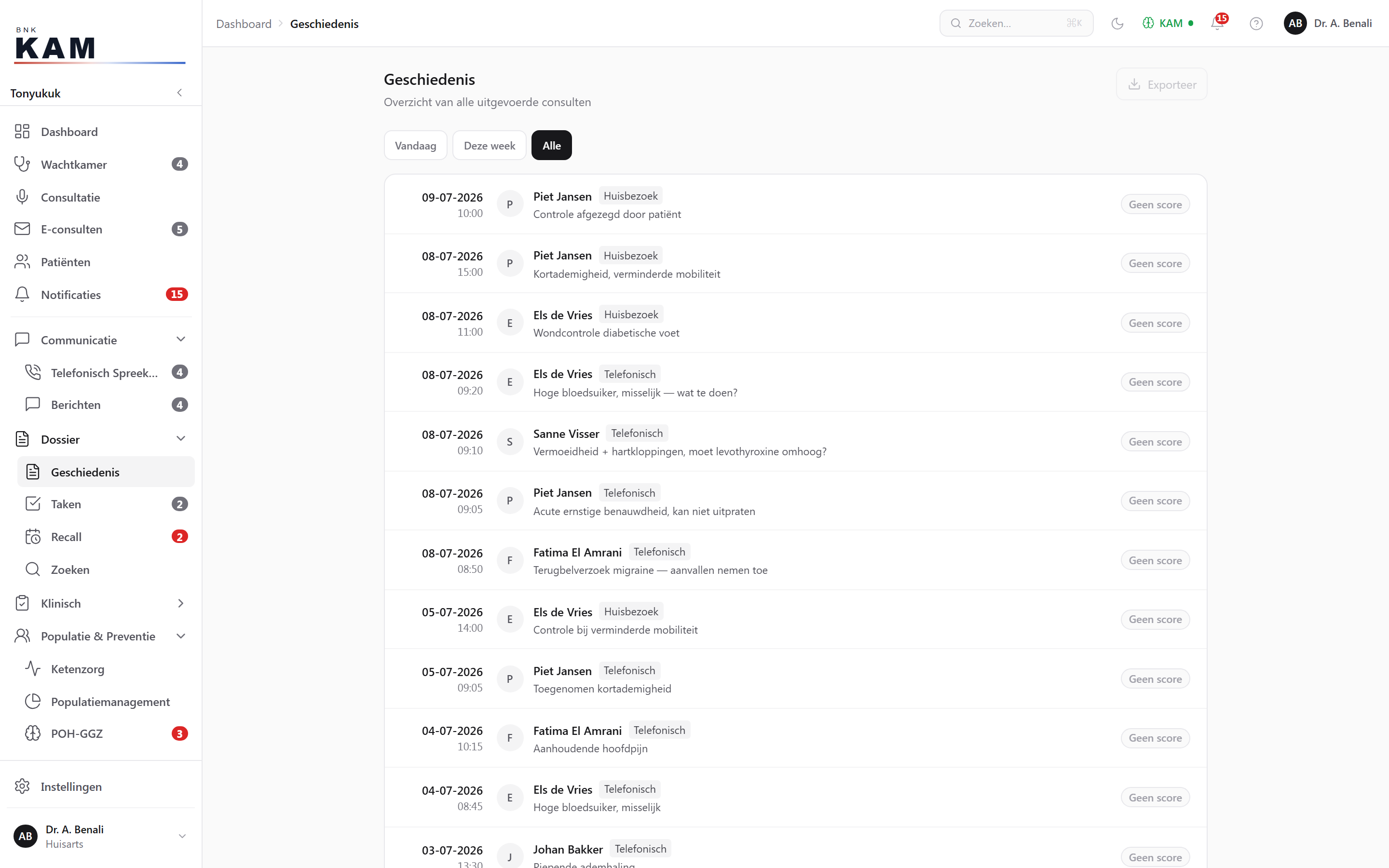Open 'Wondcontrole diabetische voet' consult

[x=795, y=323]
